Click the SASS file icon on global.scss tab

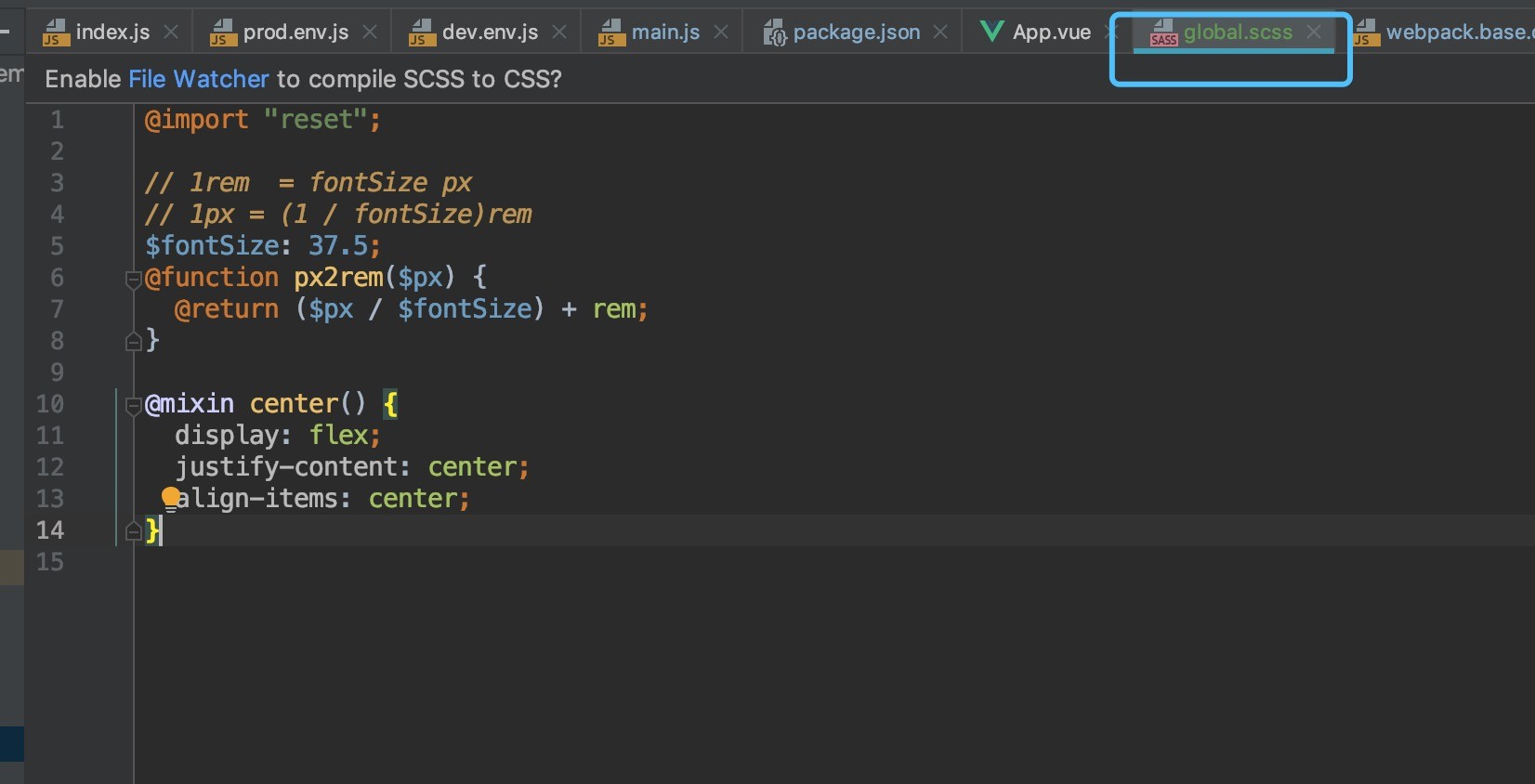tap(1163, 33)
